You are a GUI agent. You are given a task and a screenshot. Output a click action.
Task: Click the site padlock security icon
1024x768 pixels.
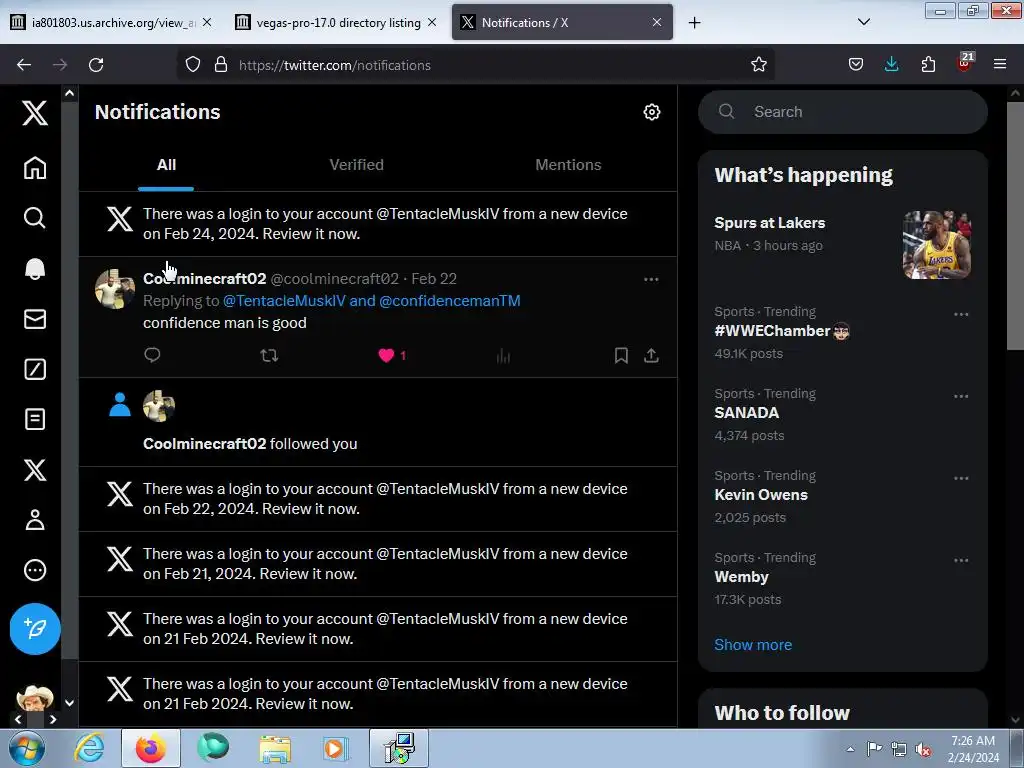(221, 65)
